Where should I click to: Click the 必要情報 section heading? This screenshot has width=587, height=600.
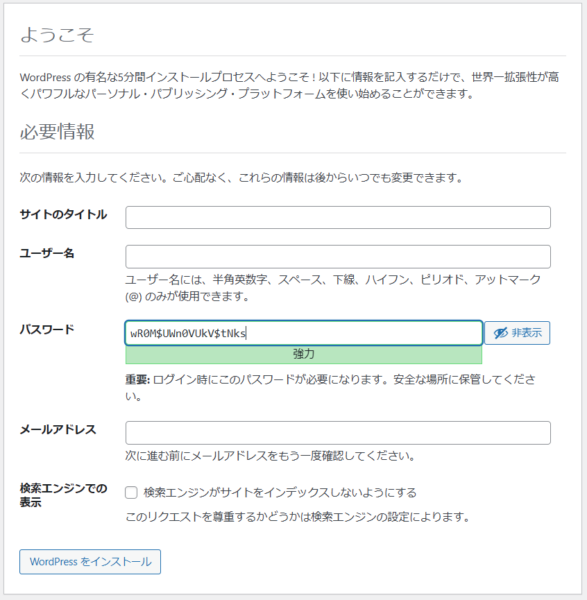click(x=57, y=132)
